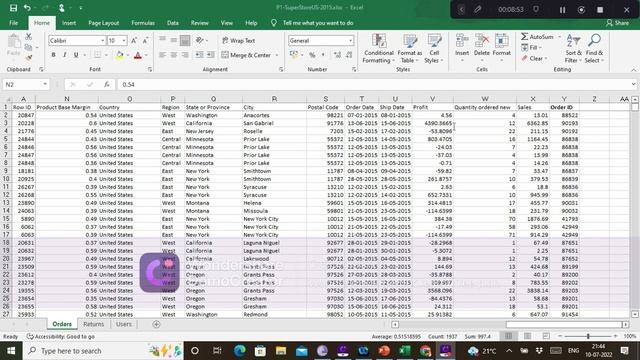Viewport: 640px width, 360px height.
Task: Click the Windows search box on taskbar
Action: (x=102, y=351)
